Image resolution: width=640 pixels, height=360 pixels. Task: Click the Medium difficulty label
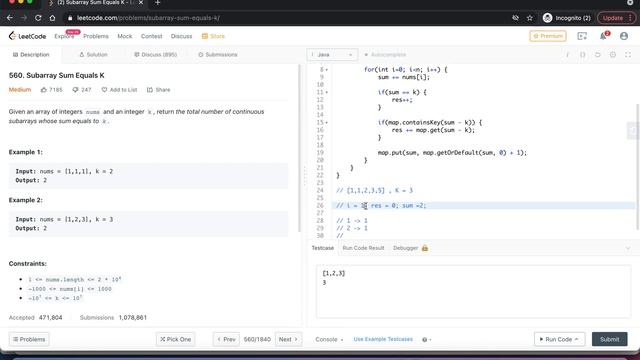pyautogui.click(x=20, y=90)
